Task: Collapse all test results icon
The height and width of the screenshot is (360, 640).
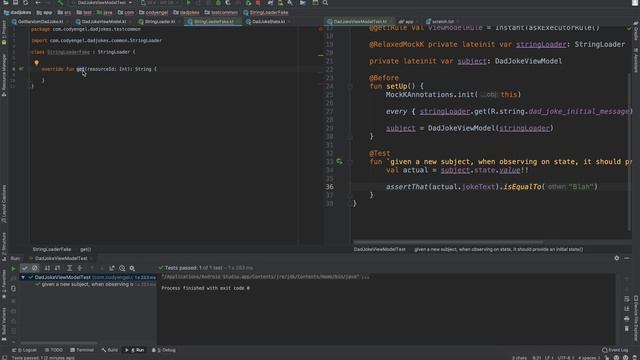Action: pyautogui.click(x=80, y=268)
